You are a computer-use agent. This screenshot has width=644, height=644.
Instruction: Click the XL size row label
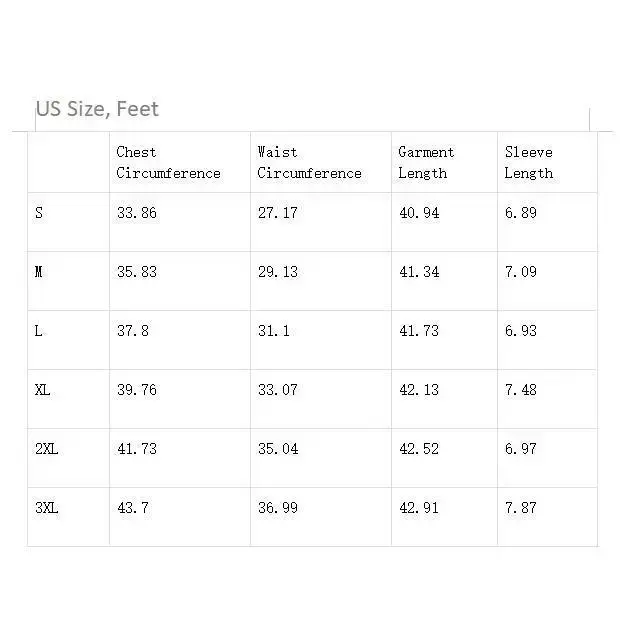coord(42,390)
